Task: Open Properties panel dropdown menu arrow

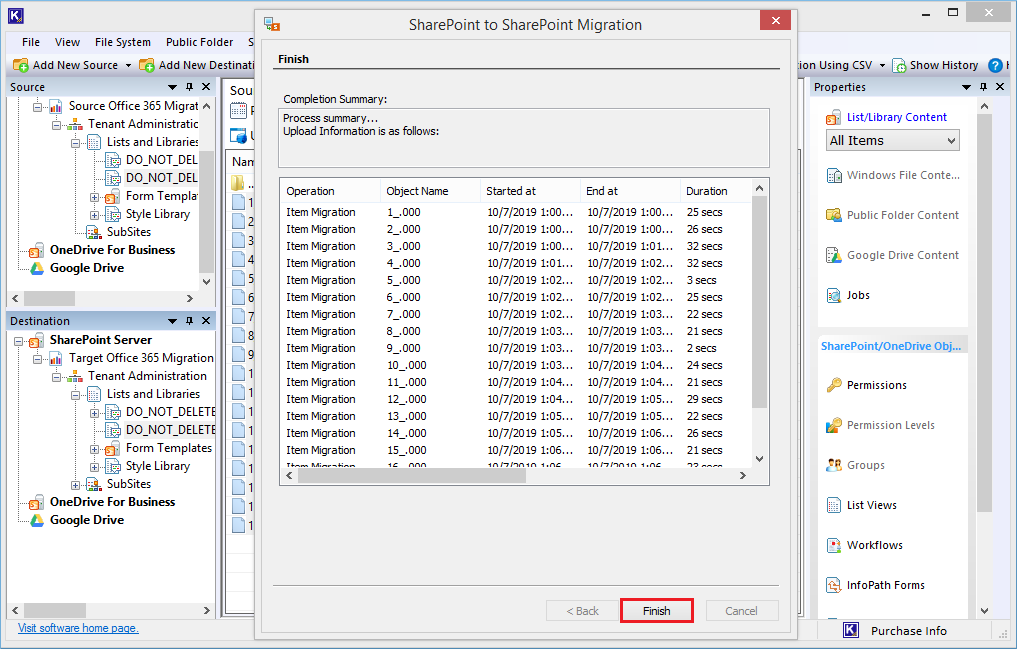Action: click(x=966, y=87)
